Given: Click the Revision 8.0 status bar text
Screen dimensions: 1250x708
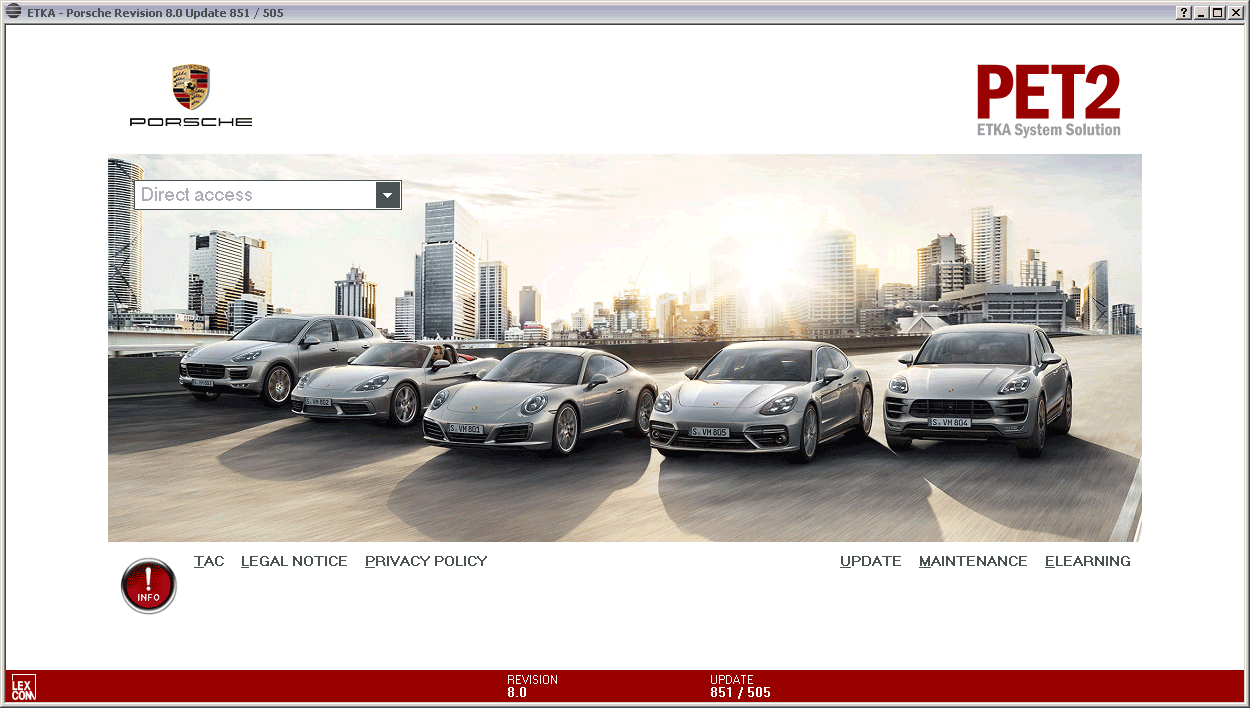Looking at the screenshot, I should pyautogui.click(x=531, y=686).
